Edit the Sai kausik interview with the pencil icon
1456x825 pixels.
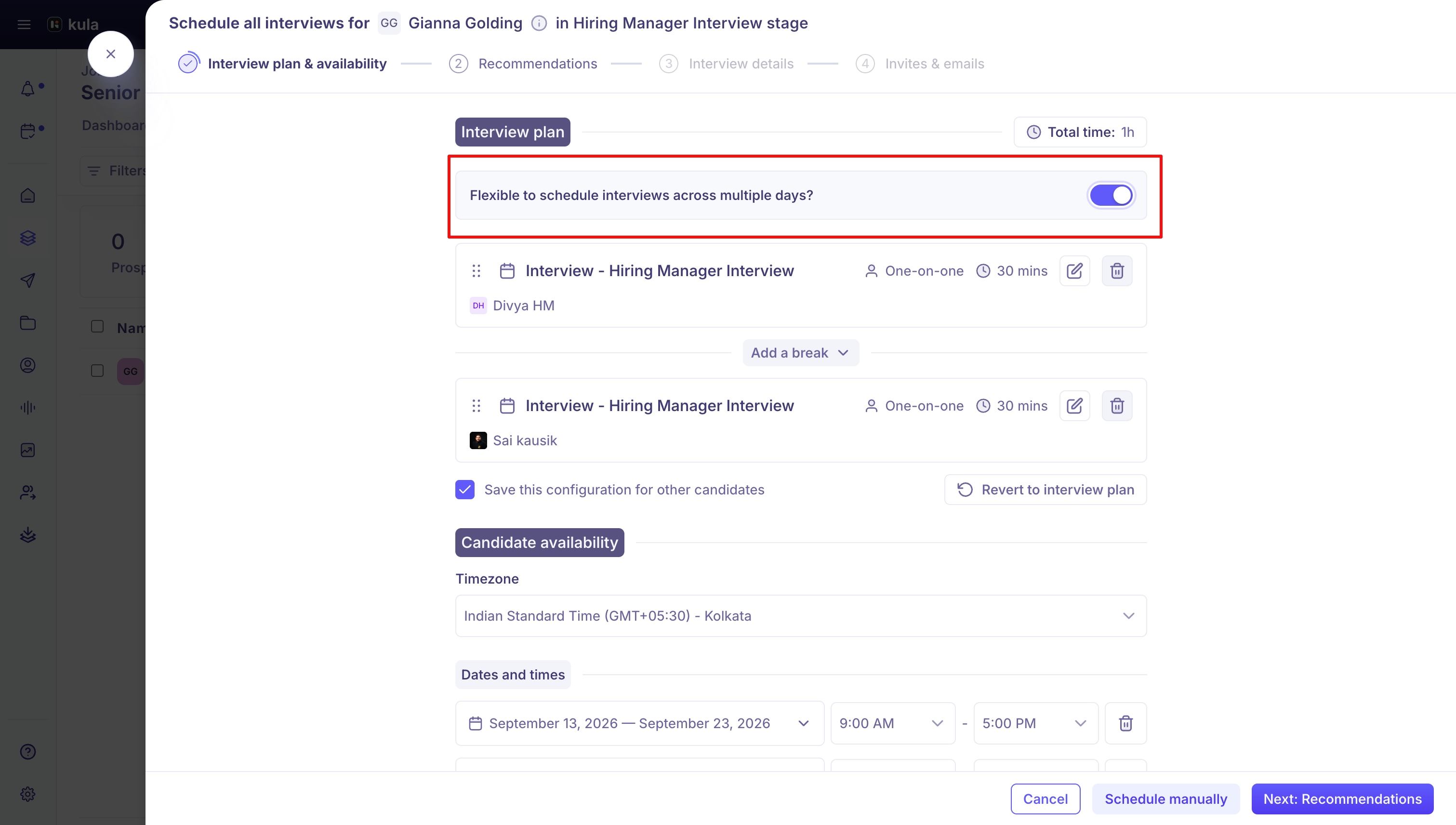(1075, 406)
